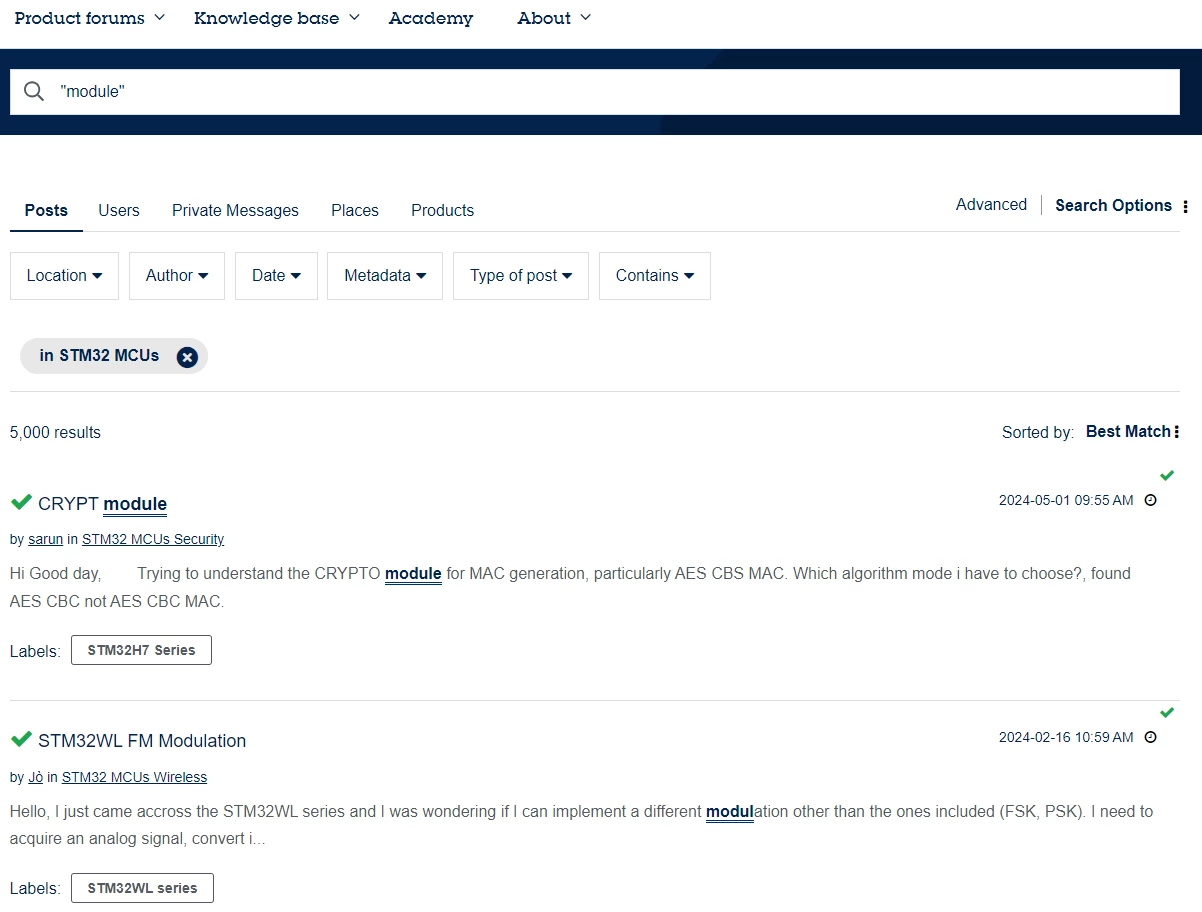Open the CRYPT module post
This screenshot has height=912, width=1202.
coord(102,504)
